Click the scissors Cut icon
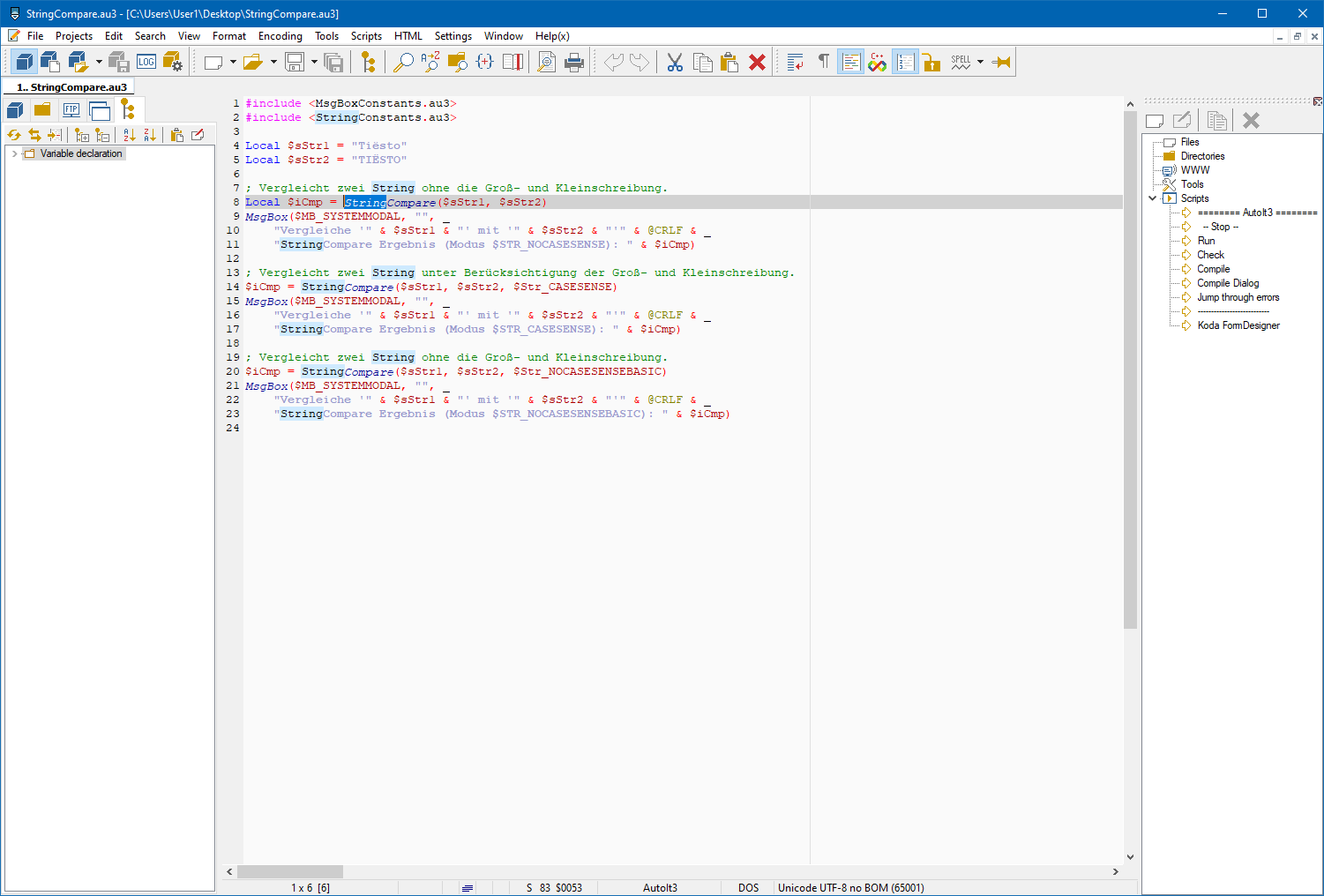The image size is (1324, 896). [675, 62]
